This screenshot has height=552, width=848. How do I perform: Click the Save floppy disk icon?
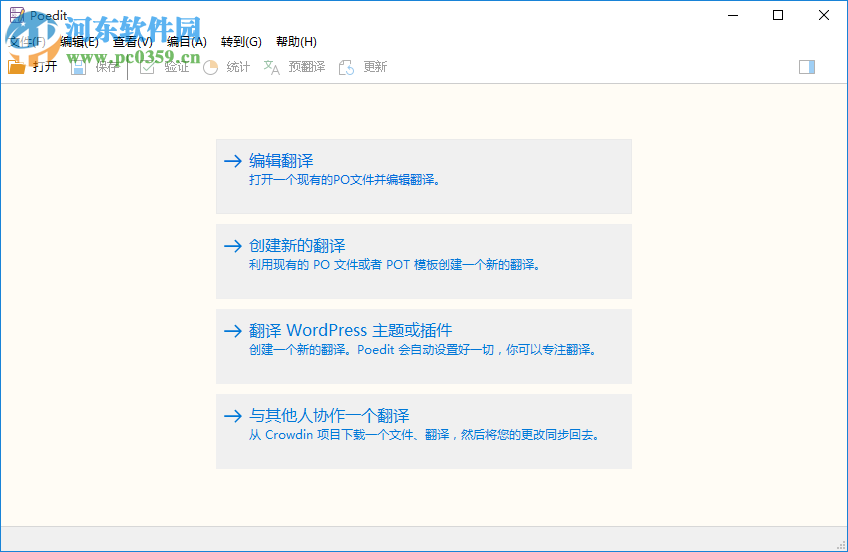78,67
